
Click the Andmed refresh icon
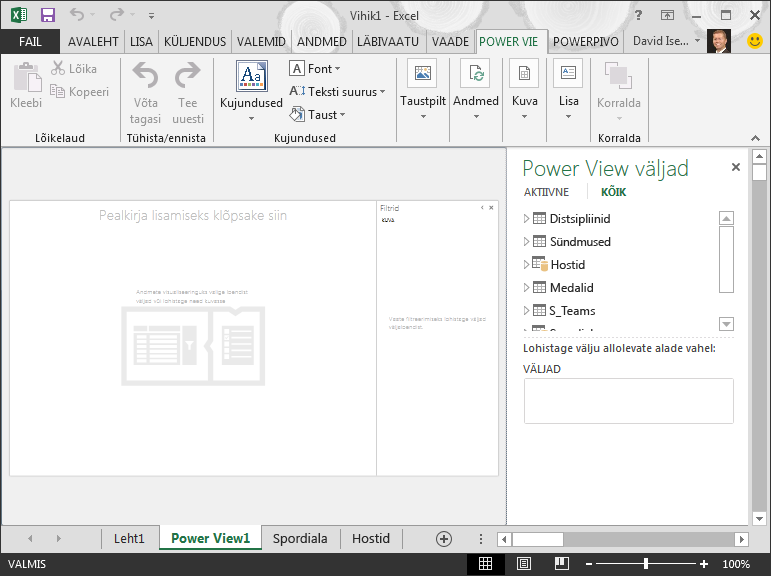[x=475, y=73]
